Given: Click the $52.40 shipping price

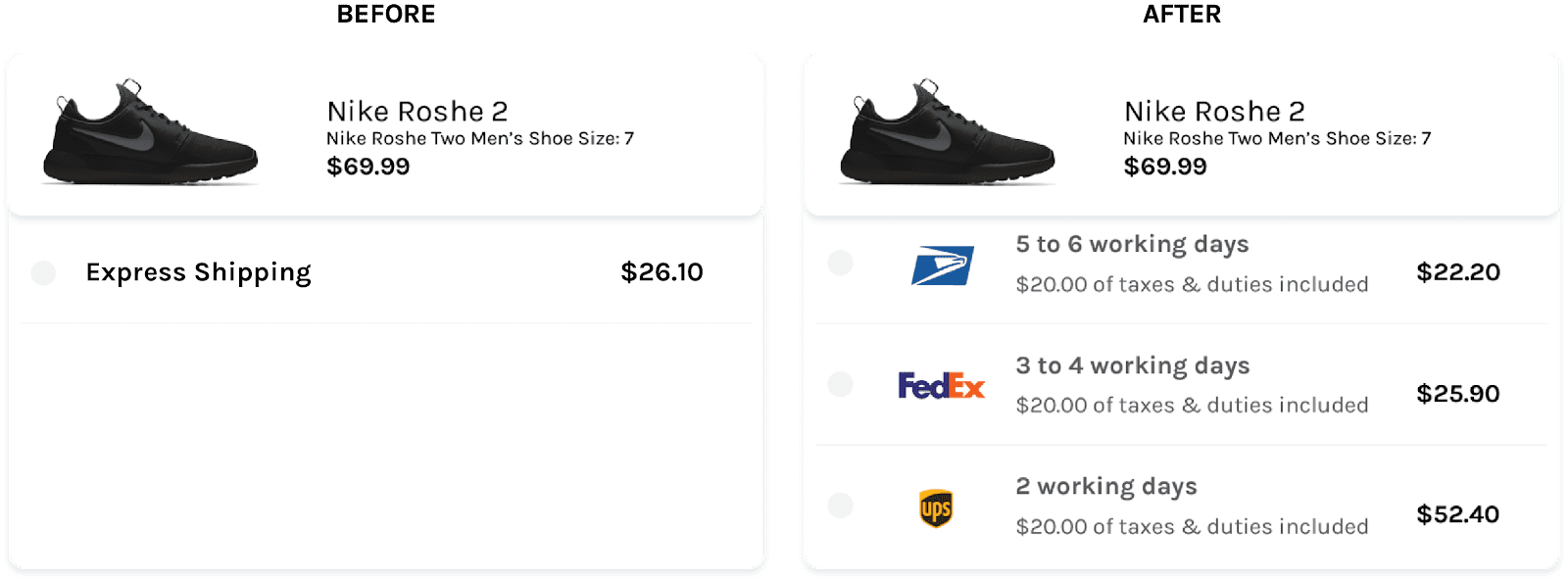Looking at the screenshot, I should pos(1458,514).
